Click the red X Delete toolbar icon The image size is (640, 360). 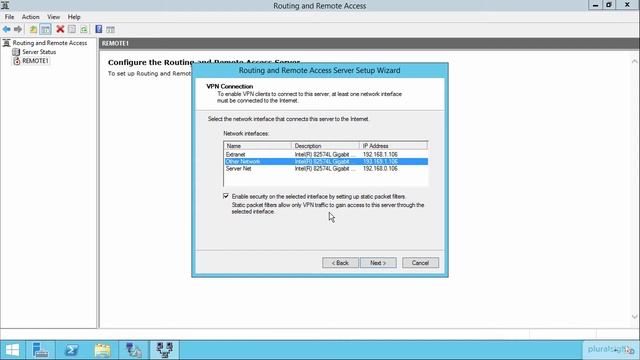pyautogui.click(x=60, y=29)
